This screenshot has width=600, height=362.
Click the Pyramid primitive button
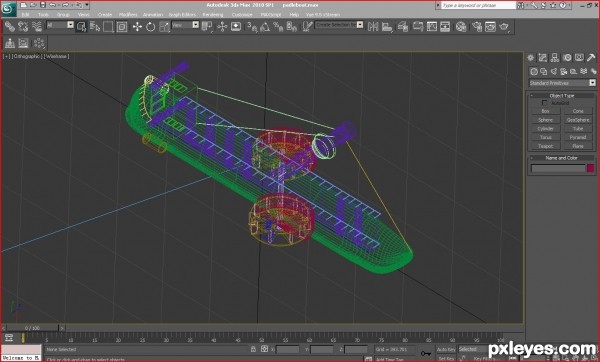578,137
